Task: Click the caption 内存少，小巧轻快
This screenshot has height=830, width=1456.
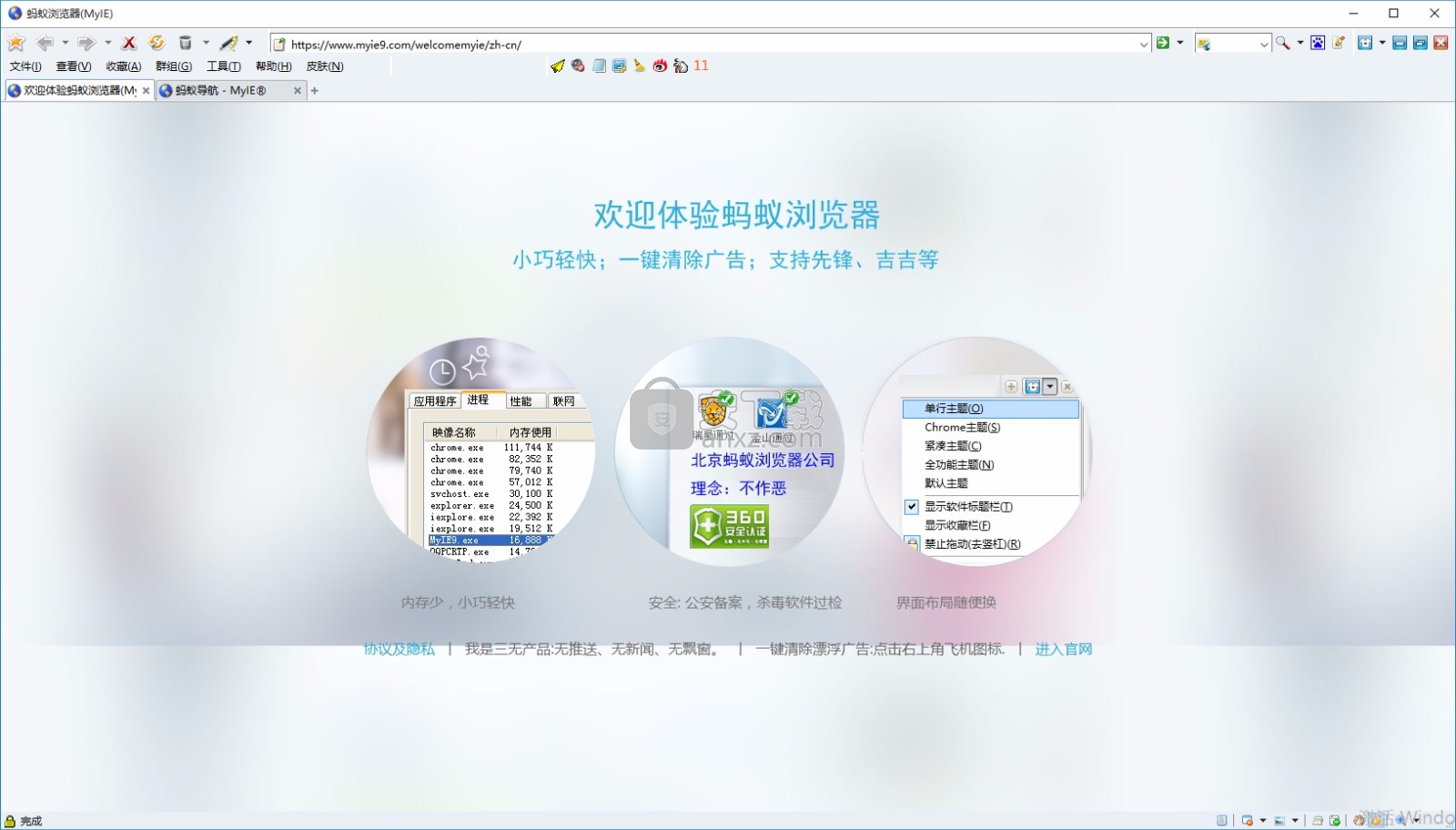Action: point(458,602)
